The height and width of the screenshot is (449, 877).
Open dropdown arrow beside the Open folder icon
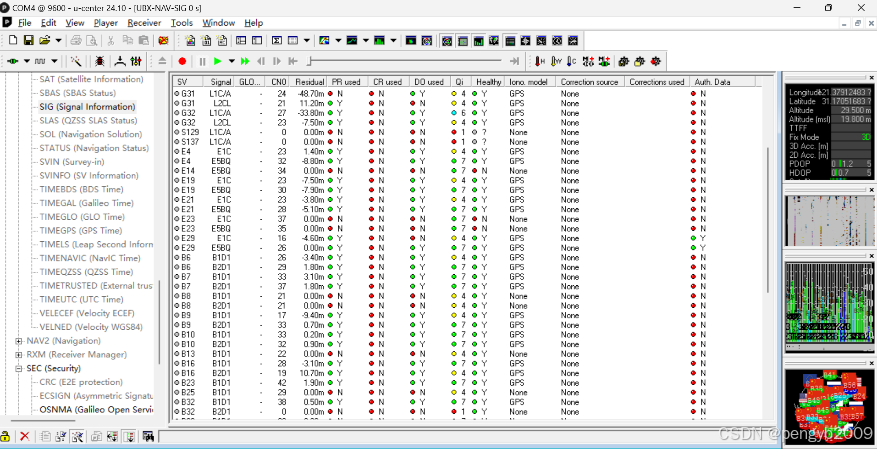tap(58, 40)
